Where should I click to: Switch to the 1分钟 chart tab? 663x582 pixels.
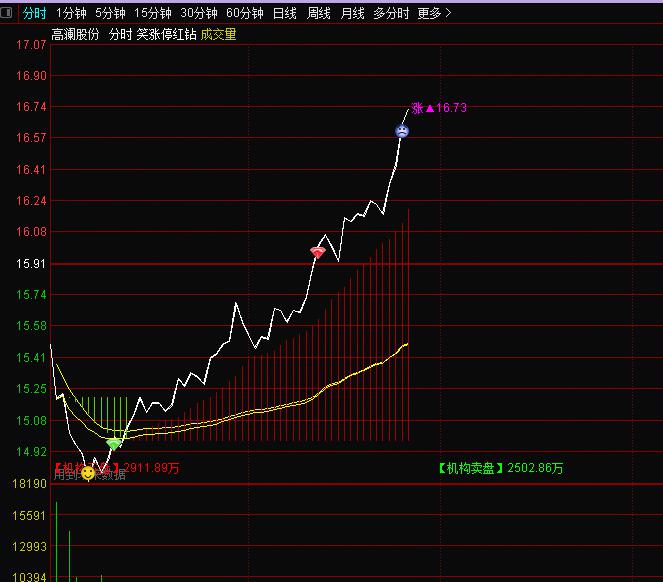(71, 14)
